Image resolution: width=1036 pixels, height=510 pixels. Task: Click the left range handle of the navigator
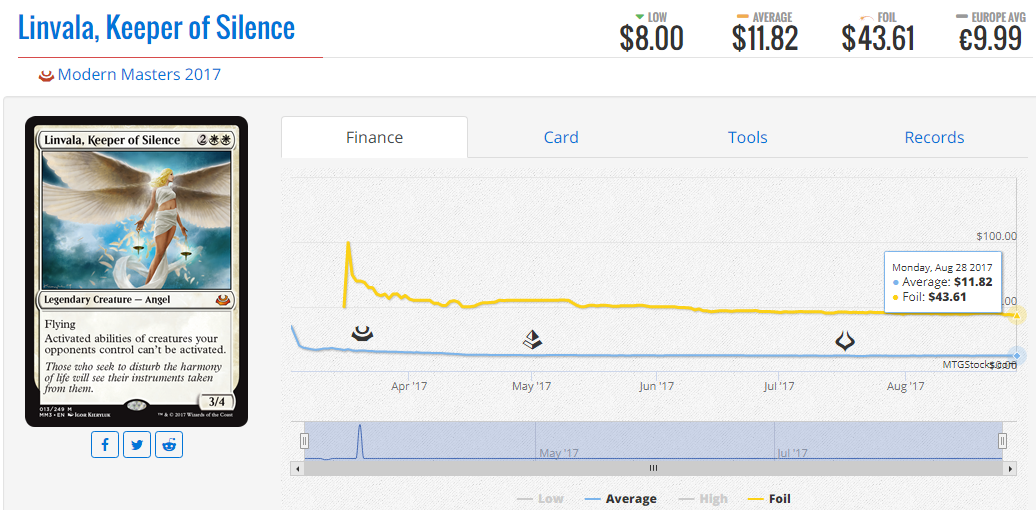[305, 441]
